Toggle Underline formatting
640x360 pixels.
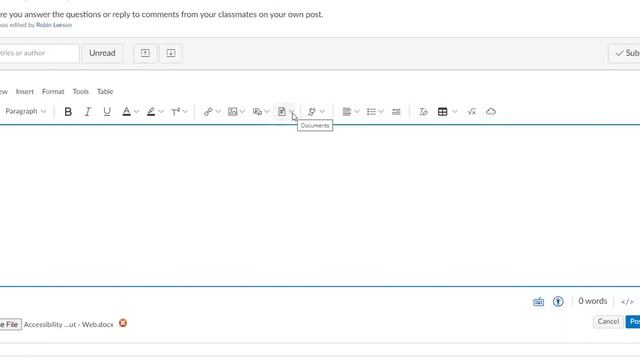point(107,111)
